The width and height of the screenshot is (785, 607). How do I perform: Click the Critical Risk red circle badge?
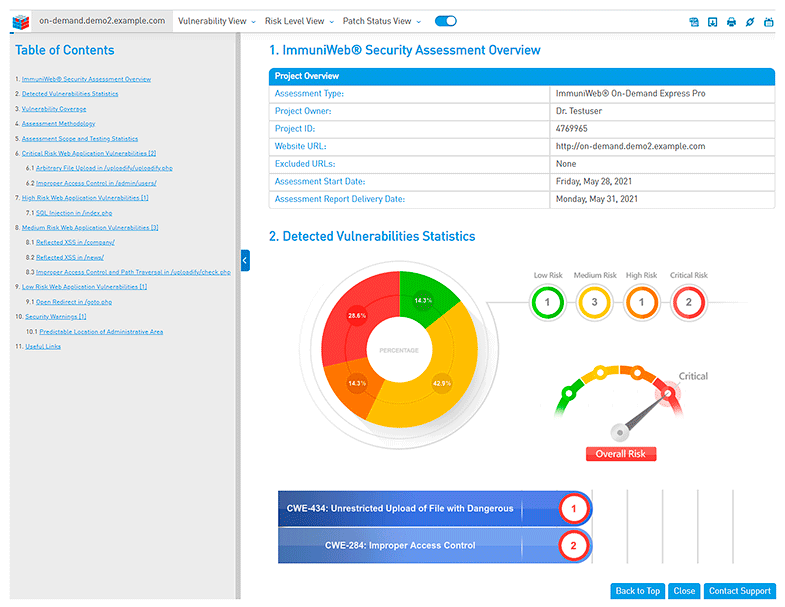point(688,301)
